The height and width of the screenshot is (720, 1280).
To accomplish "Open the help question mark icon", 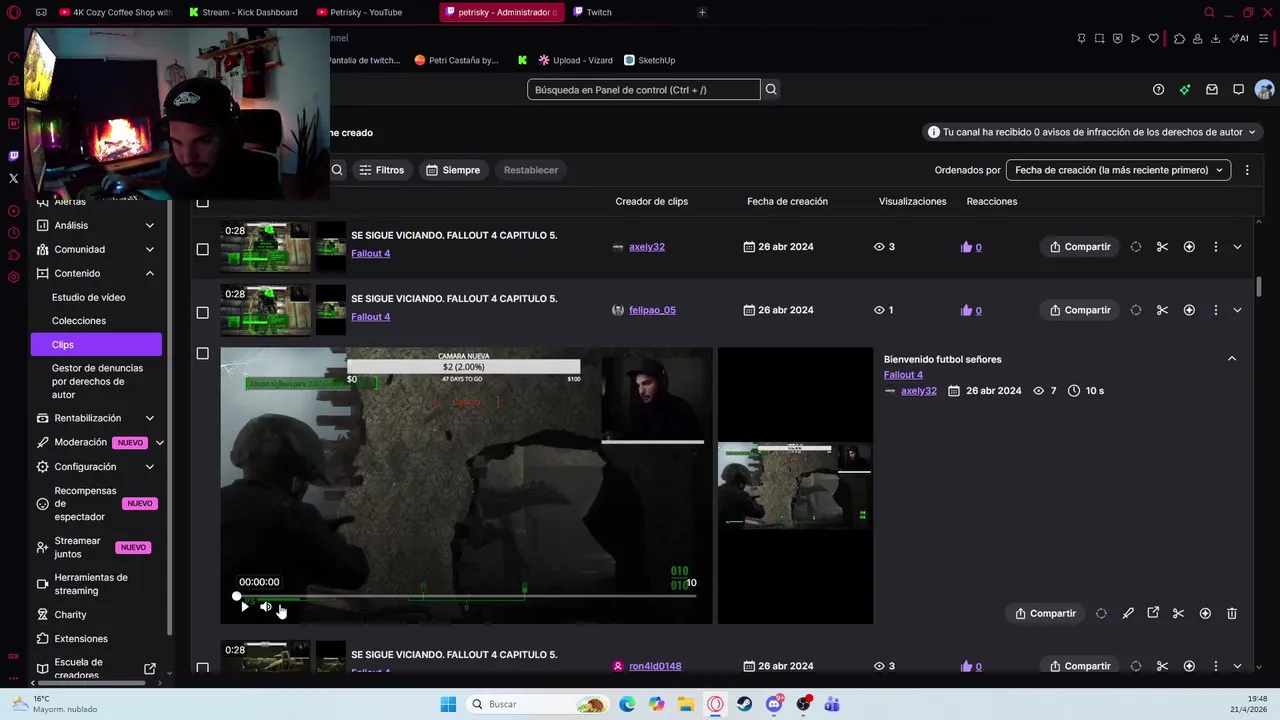I will (1158, 89).
